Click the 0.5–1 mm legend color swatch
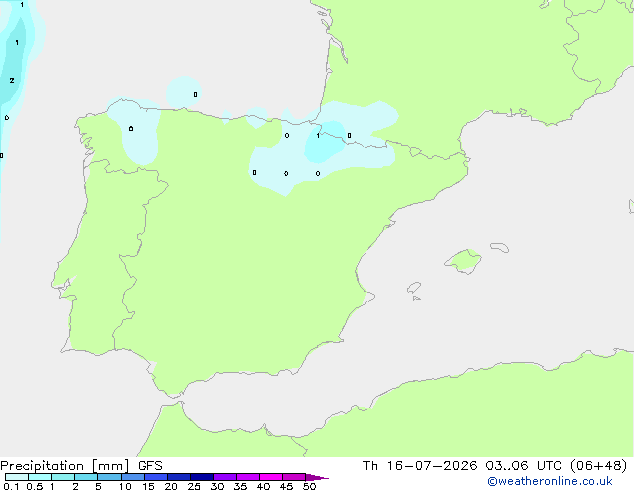Viewport: 634px width, 490px height. [x=40, y=477]
